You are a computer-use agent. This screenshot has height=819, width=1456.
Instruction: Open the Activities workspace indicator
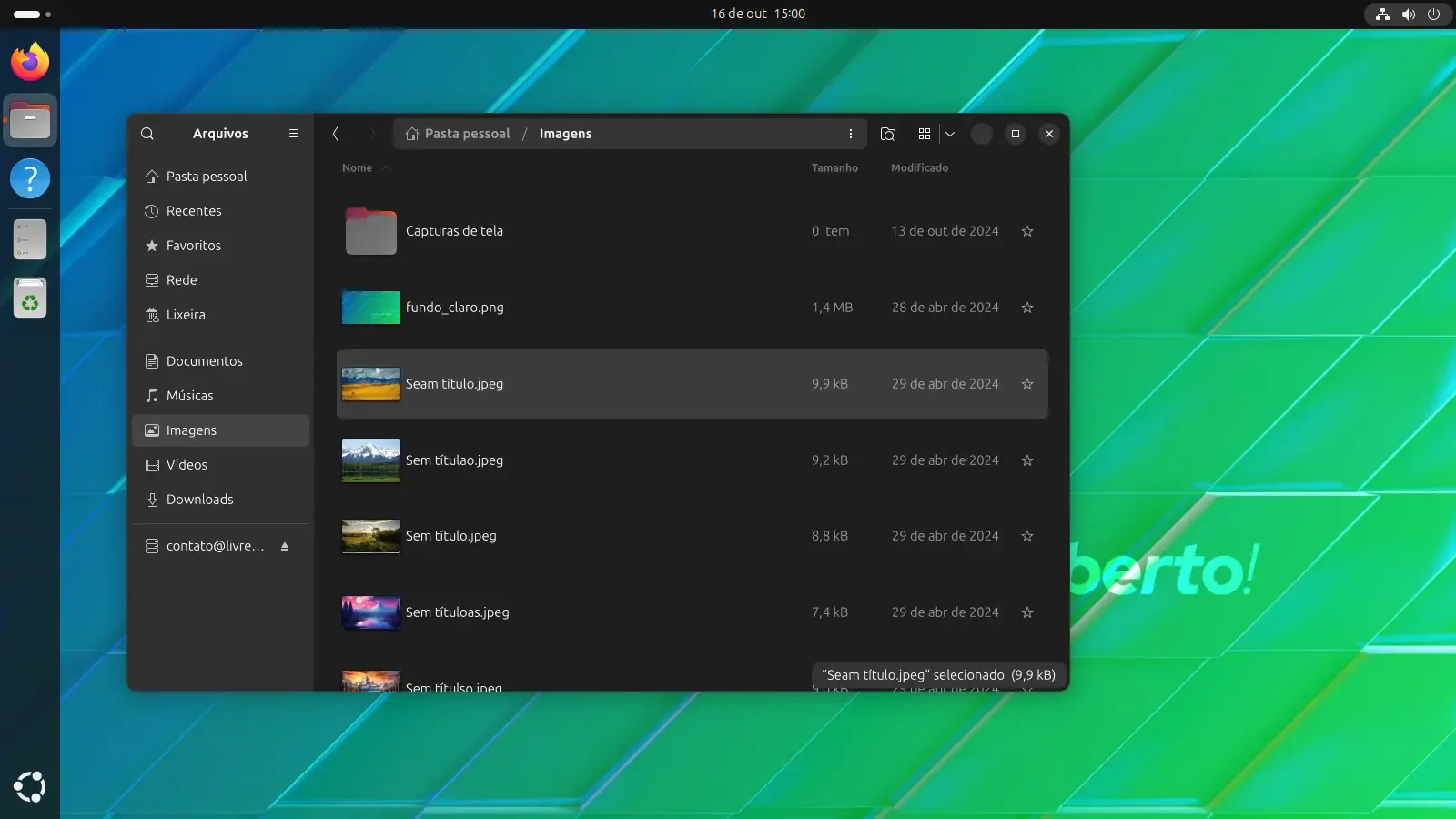[x=32, y=14]
